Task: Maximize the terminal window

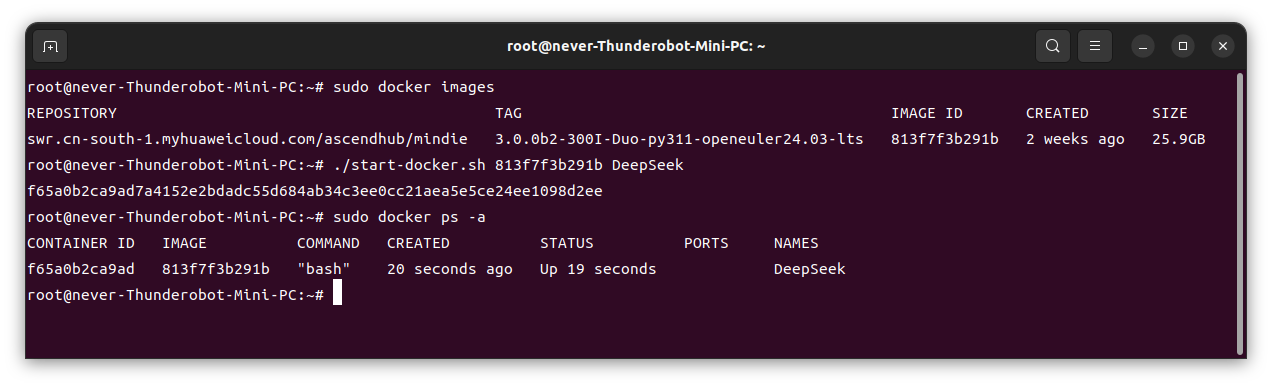Action: [x=1183, y=46]
